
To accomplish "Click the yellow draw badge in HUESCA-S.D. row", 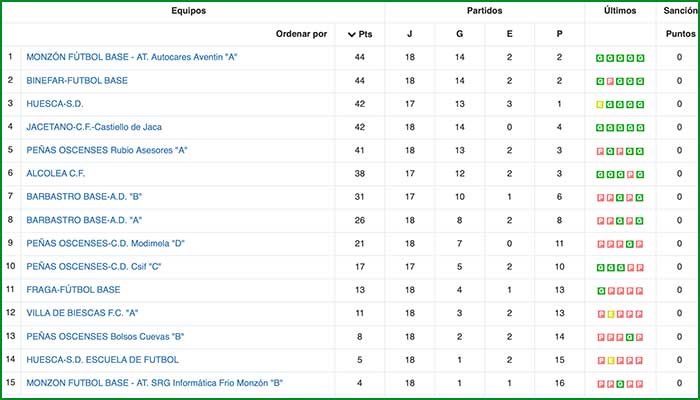I will pos(600,104).
